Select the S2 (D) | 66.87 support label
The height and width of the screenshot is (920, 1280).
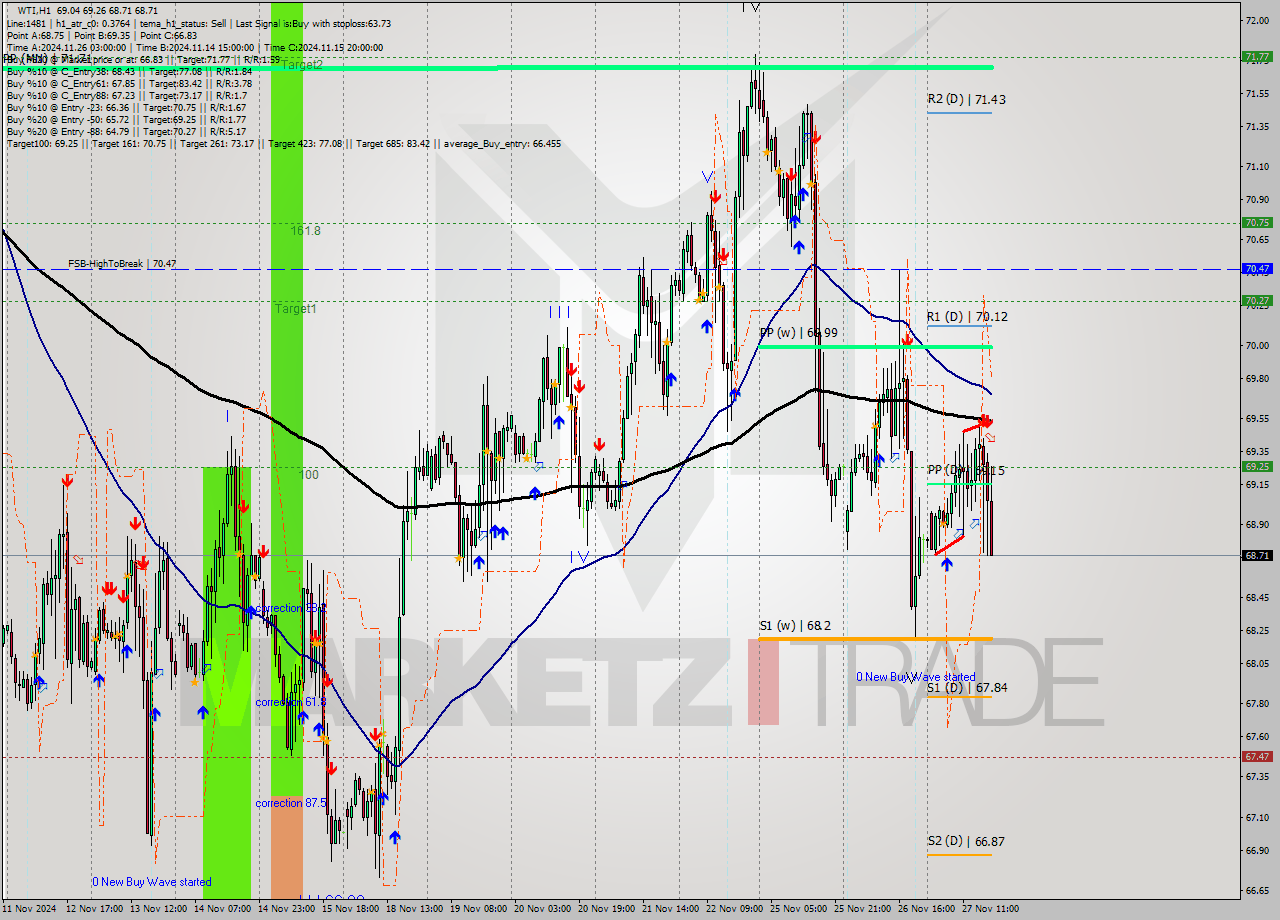click(966, 841)
